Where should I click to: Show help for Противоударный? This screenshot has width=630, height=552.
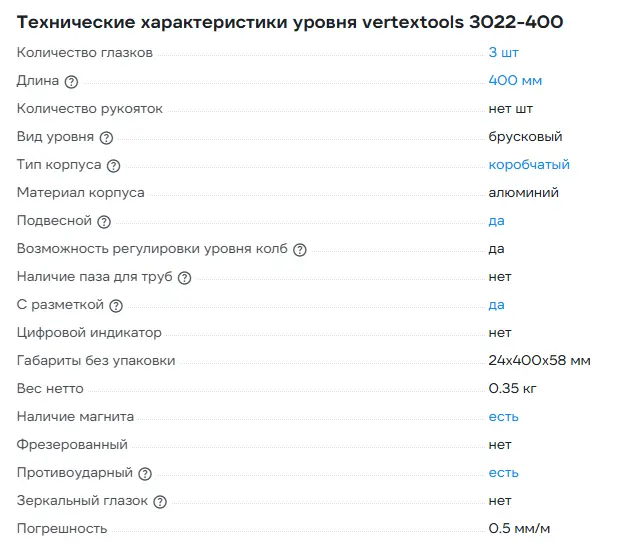[145, 473]
